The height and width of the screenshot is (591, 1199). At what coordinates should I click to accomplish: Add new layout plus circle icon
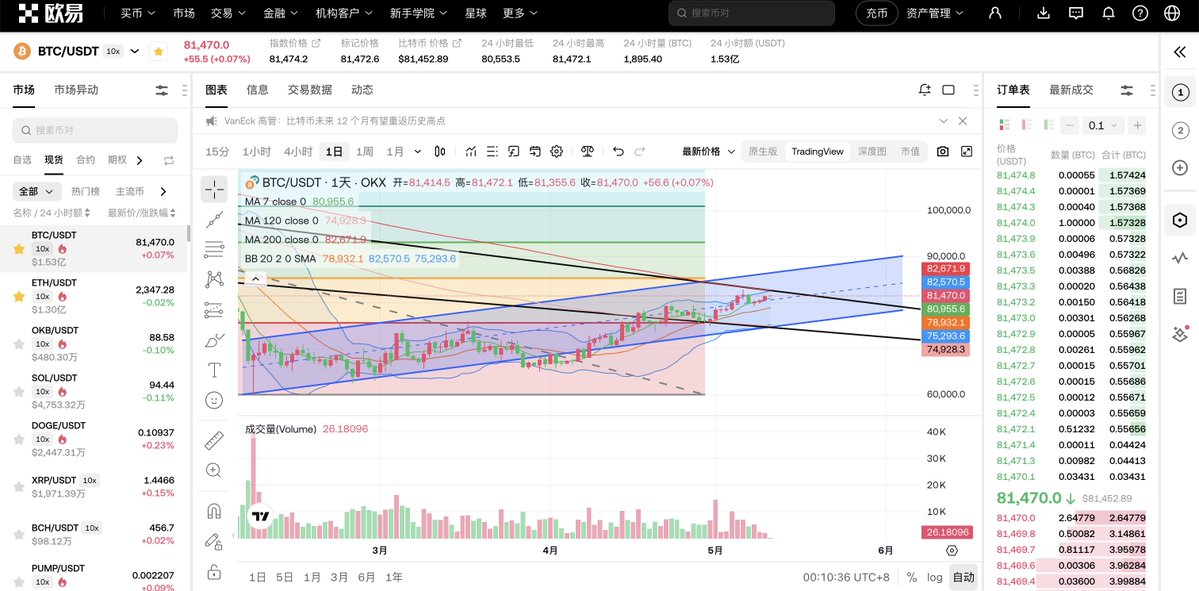(1180, 167)
